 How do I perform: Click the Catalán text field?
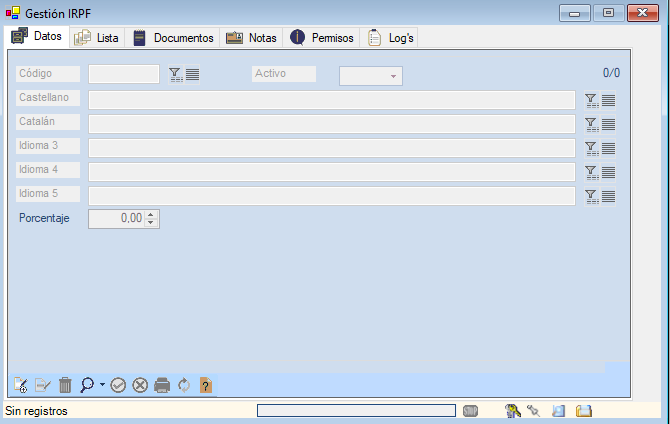331,124
